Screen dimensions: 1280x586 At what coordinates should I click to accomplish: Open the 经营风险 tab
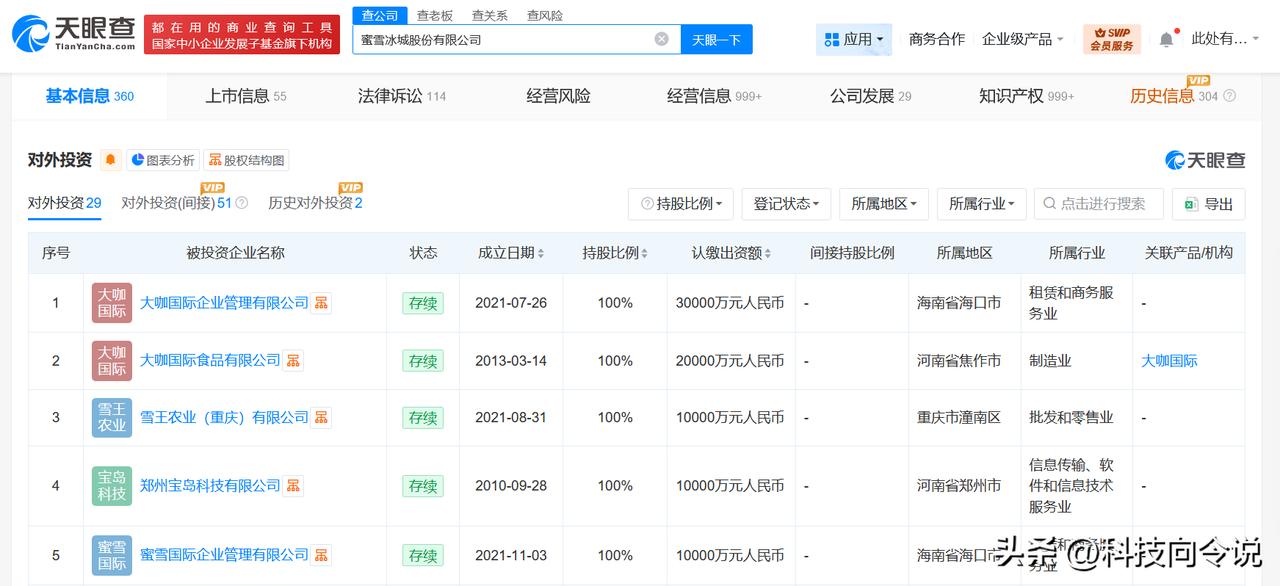[558, 96]
